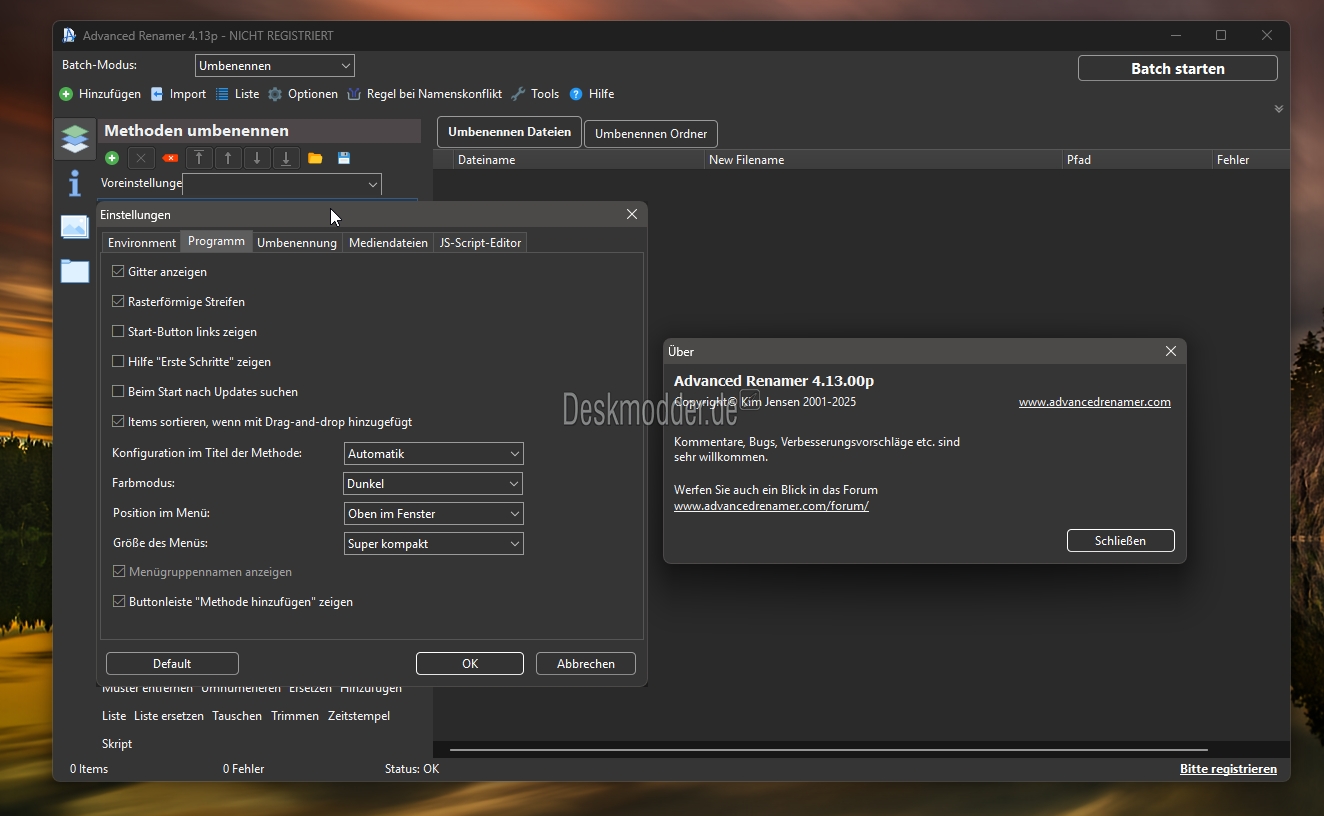Open the Voreinstellungen dropdown
The width and height of the screenshot is (1324, 816).
[x=282, y=184]
